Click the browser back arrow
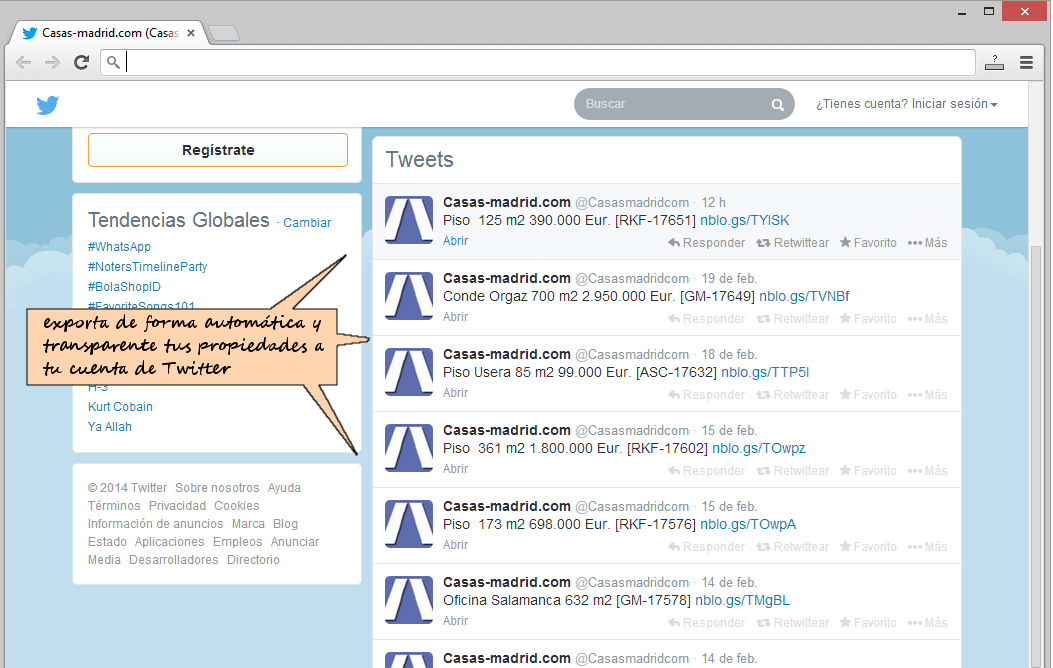Image resolution: width=1053 pixels, height=668 pixels. click(x=24, y=63)
